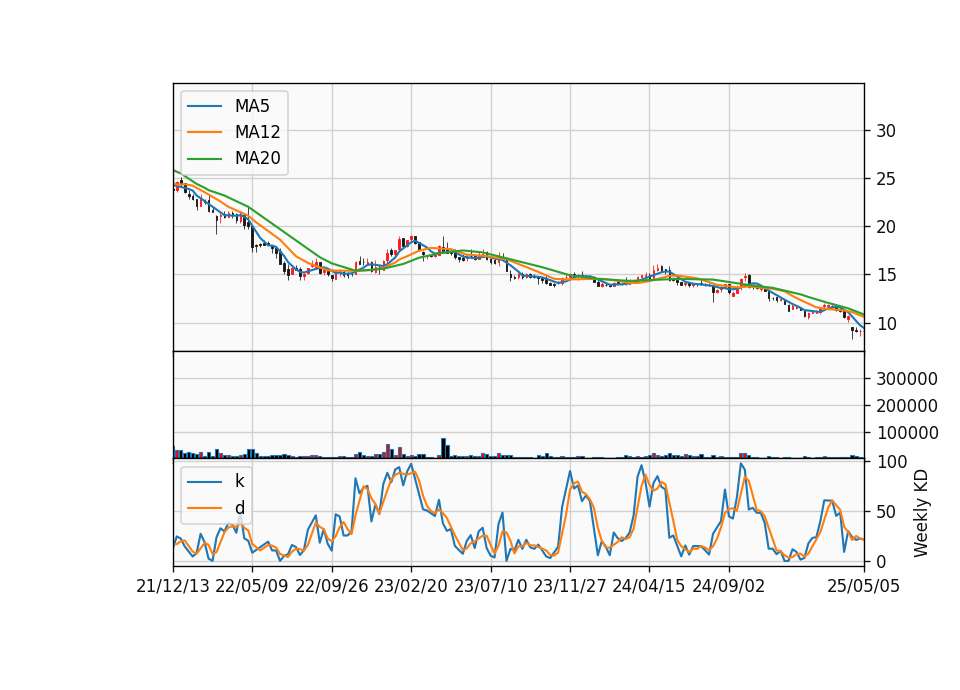Click the orange MA12 legend line
This screenshot has height=690, width=960.
click(x=204, y=132)
